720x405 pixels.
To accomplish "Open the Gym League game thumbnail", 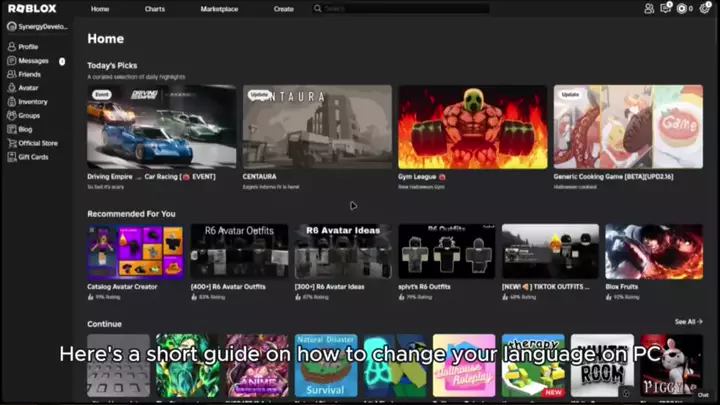I will pos(473,126).
